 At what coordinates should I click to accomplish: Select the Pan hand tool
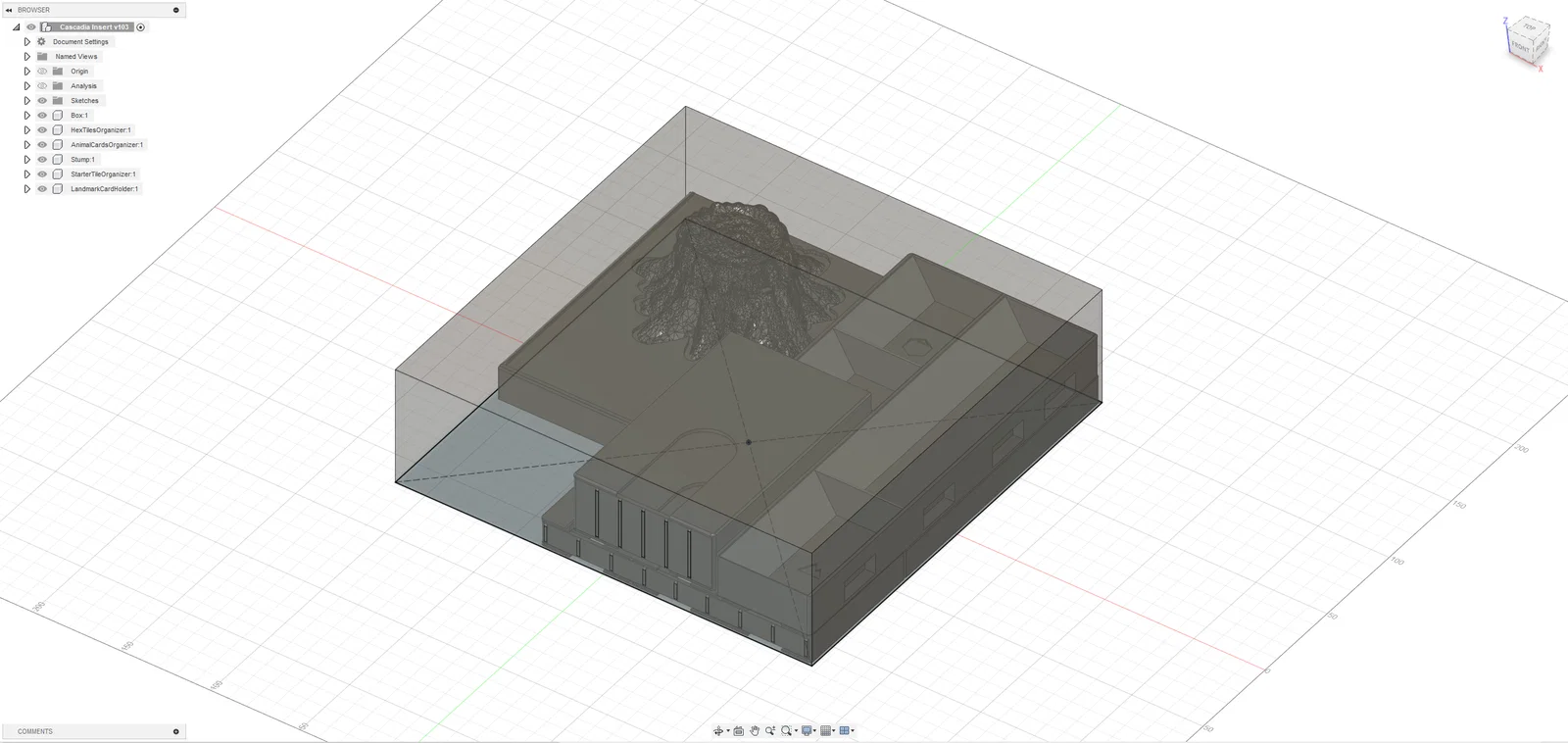click(x=755, y=731)
